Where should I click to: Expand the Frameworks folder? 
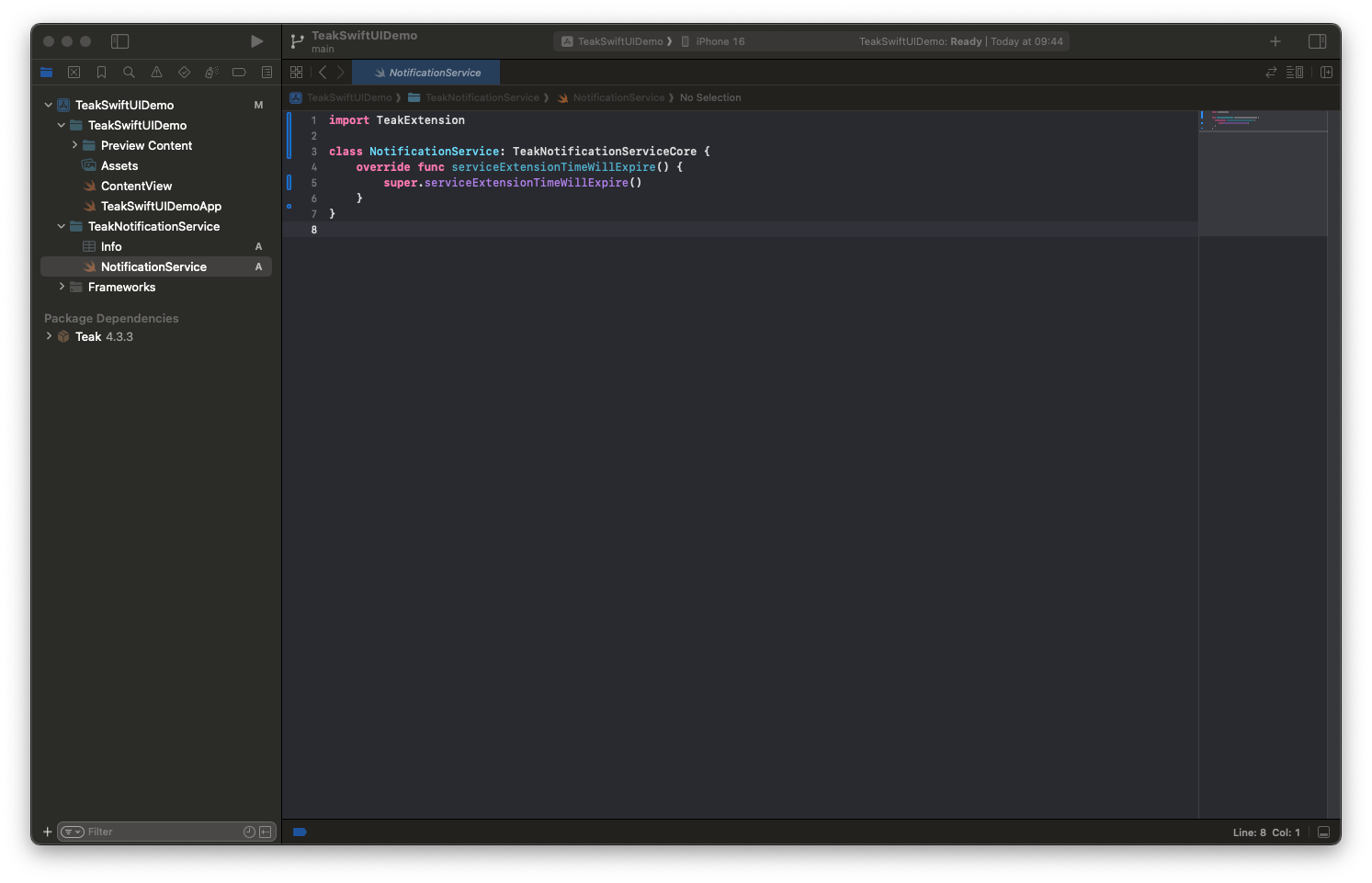click(x=62, y=287)
